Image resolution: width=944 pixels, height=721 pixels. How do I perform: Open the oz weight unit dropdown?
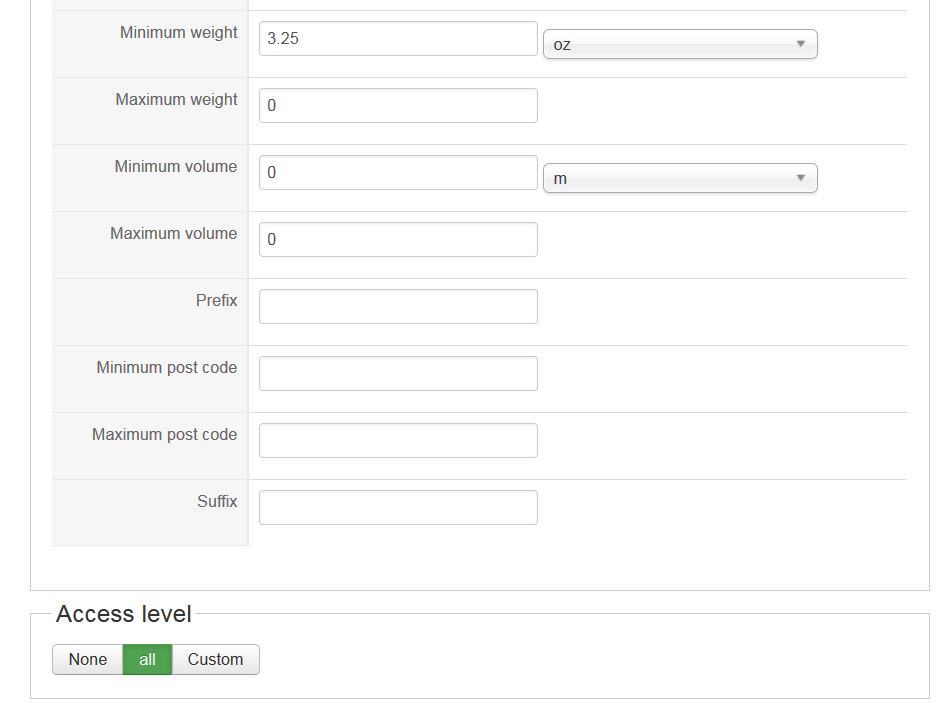(680, 44)
